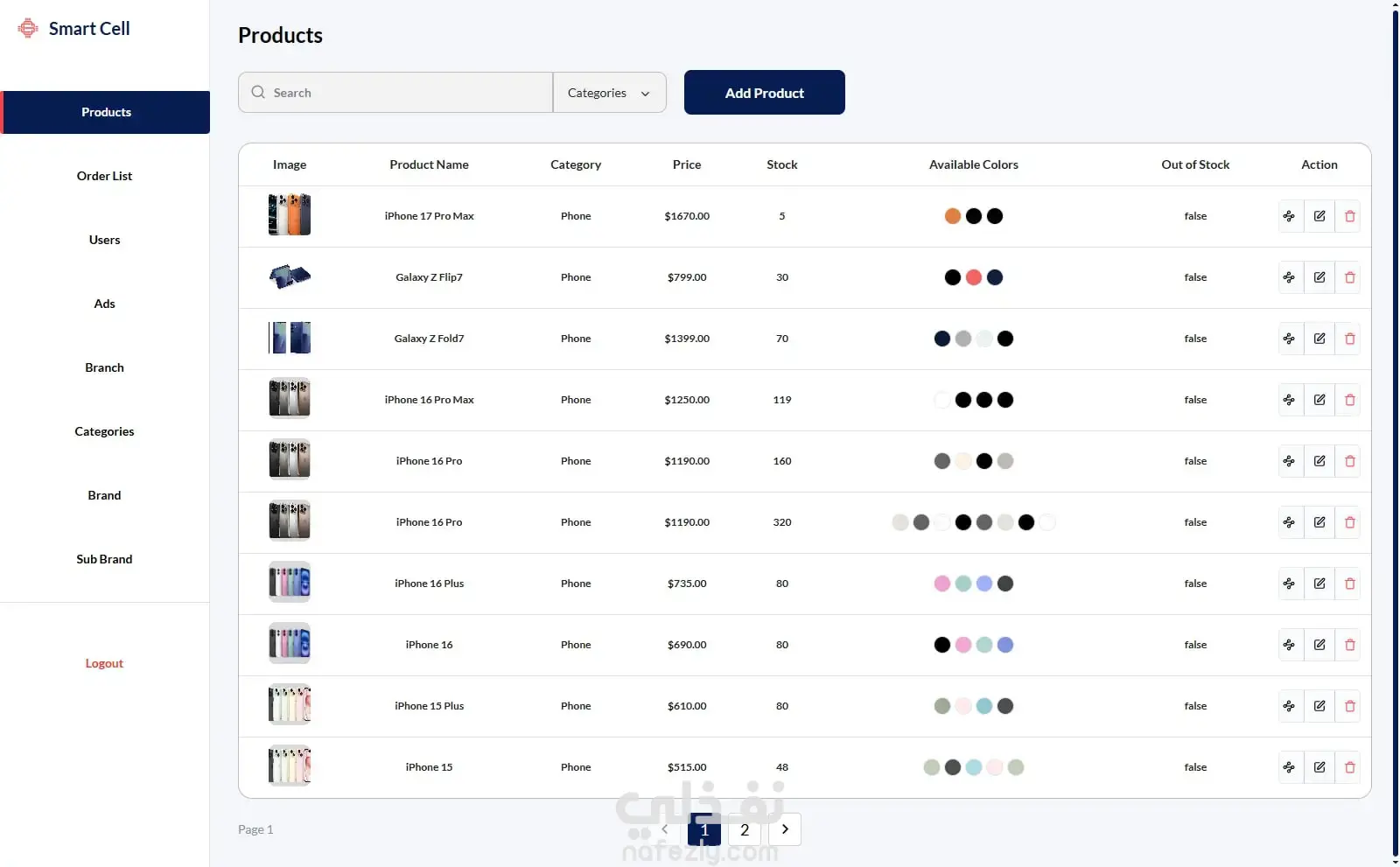Click the Smart Cell brand title
The image size is (1400, 867).
tap(89, 29)
